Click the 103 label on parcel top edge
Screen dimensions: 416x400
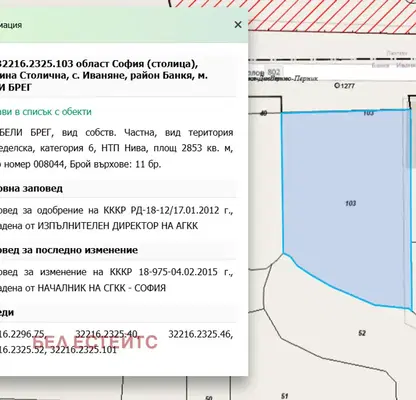coord(368,113)
